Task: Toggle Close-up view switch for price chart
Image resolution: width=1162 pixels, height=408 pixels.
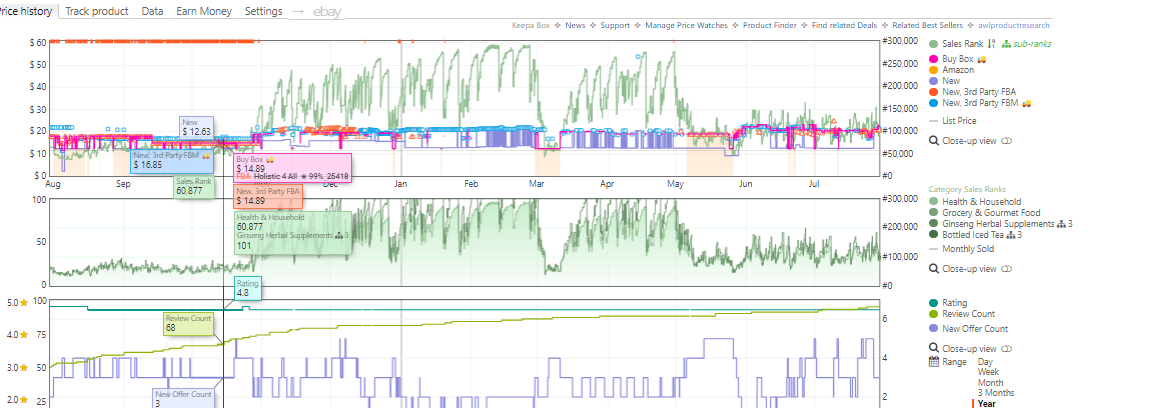Action: pyautogui.click(x=1006, y=141)
